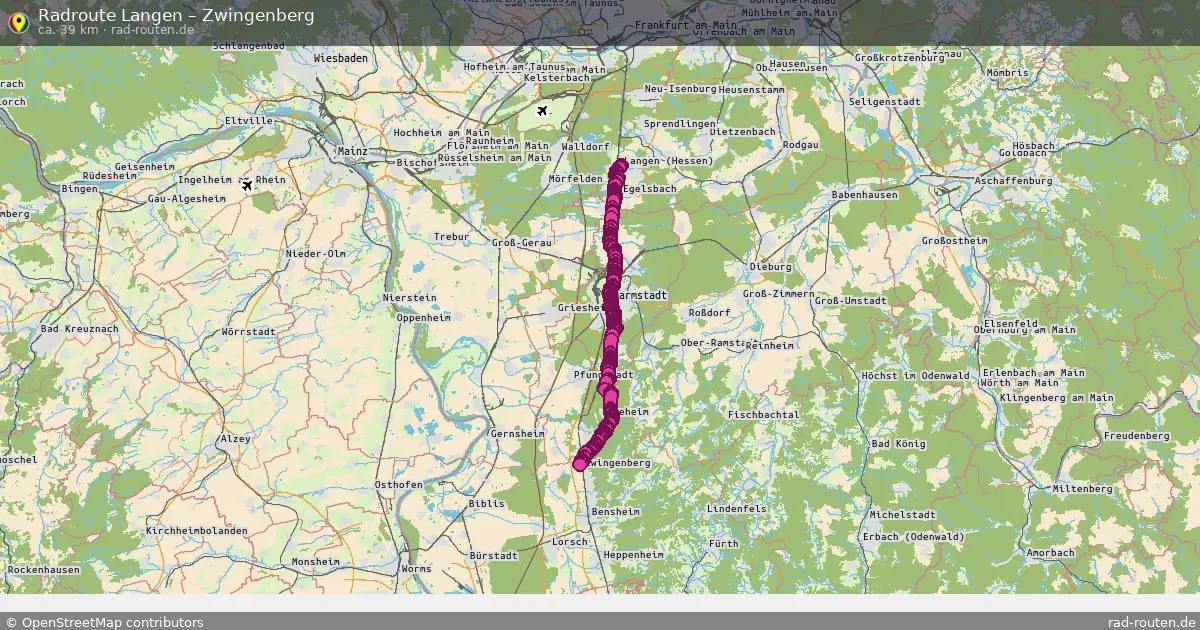Click the Freudenberg town label
This screenshot has width=1200, height=630.
tap(1137, 436)
